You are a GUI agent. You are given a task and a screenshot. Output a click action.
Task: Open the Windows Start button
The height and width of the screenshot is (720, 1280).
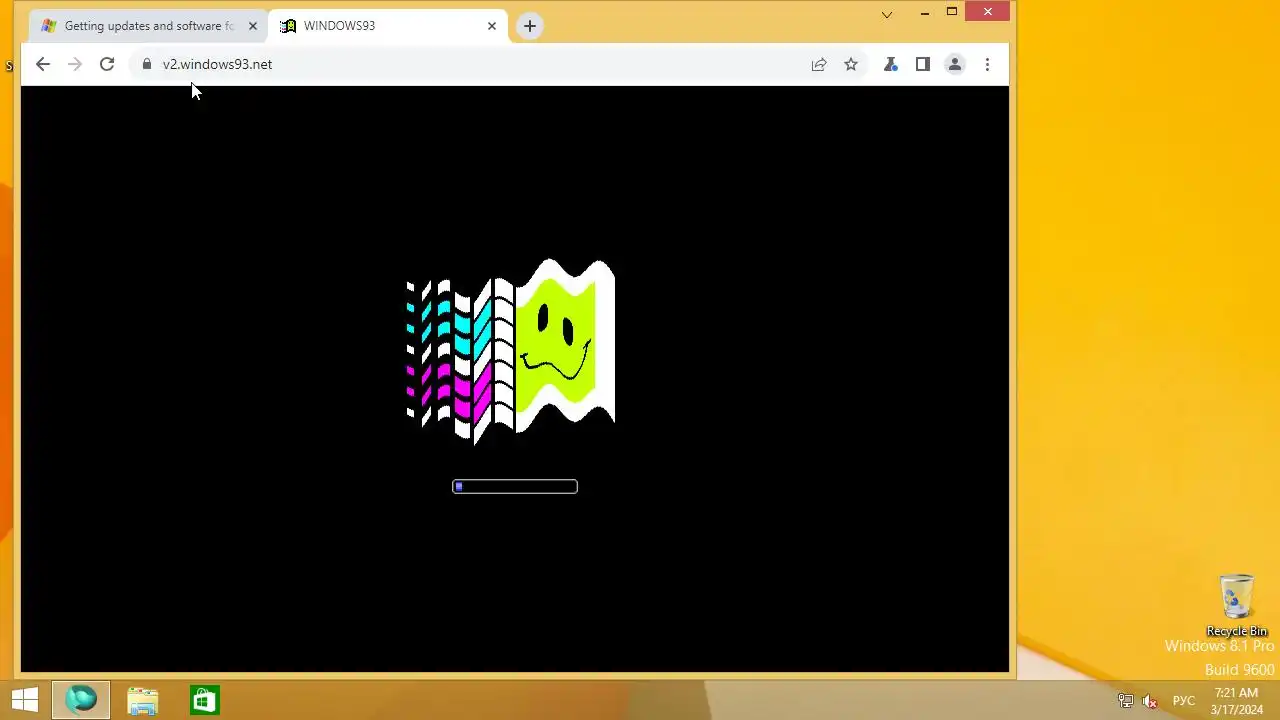25,700
